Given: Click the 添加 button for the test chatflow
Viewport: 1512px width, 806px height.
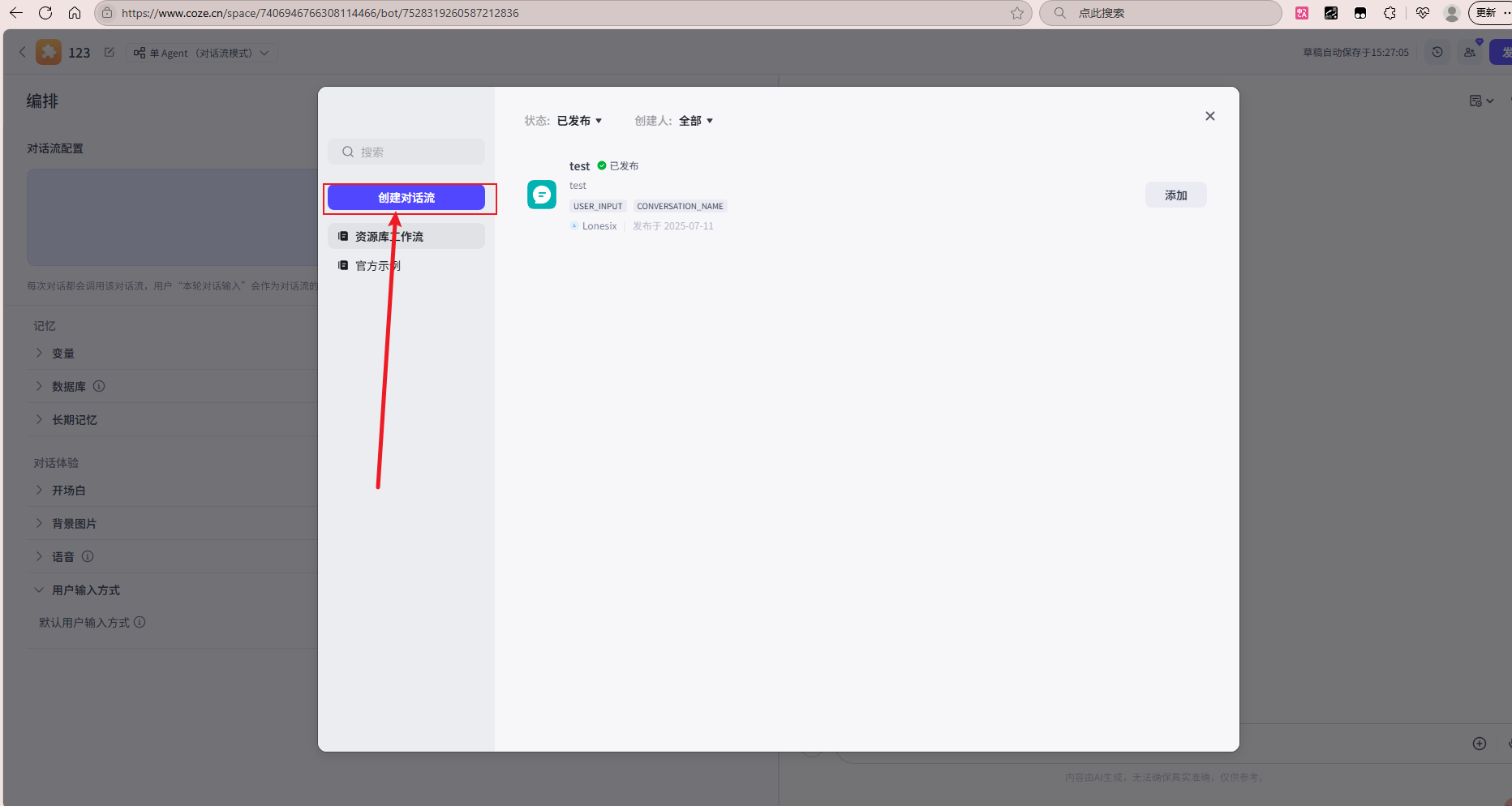Looking at the screenshot, I should point(1175,195).
